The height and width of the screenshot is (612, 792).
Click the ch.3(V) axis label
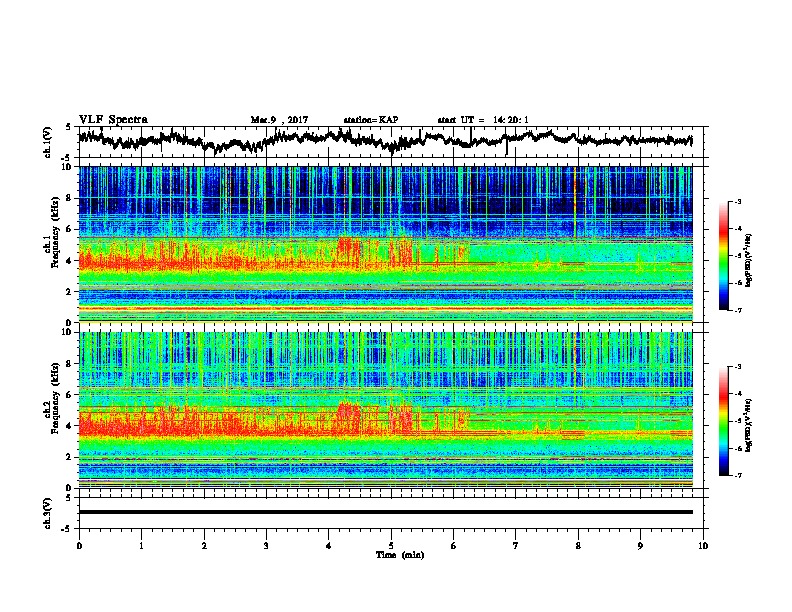[x=47, y=513]
